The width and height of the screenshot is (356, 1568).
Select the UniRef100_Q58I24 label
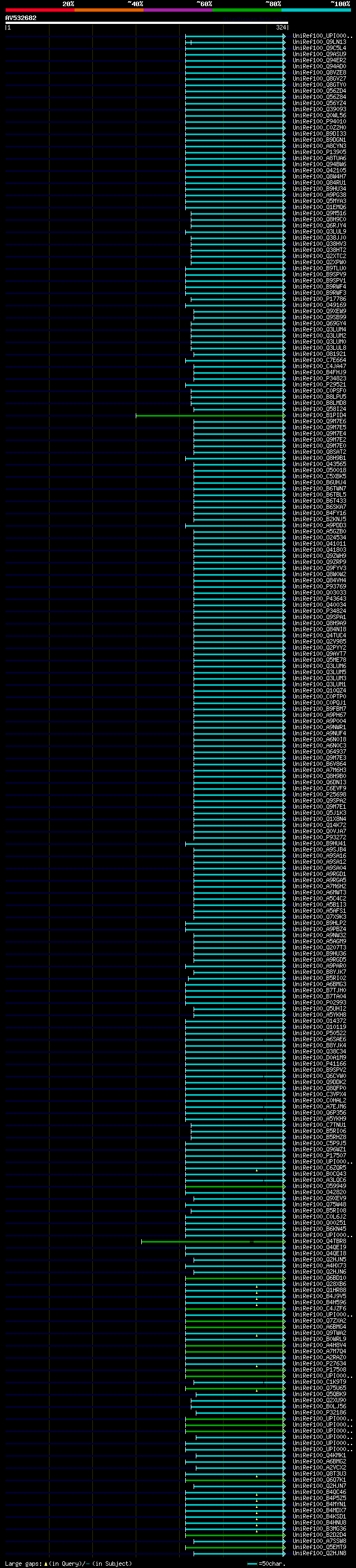(x=319, y=409)
